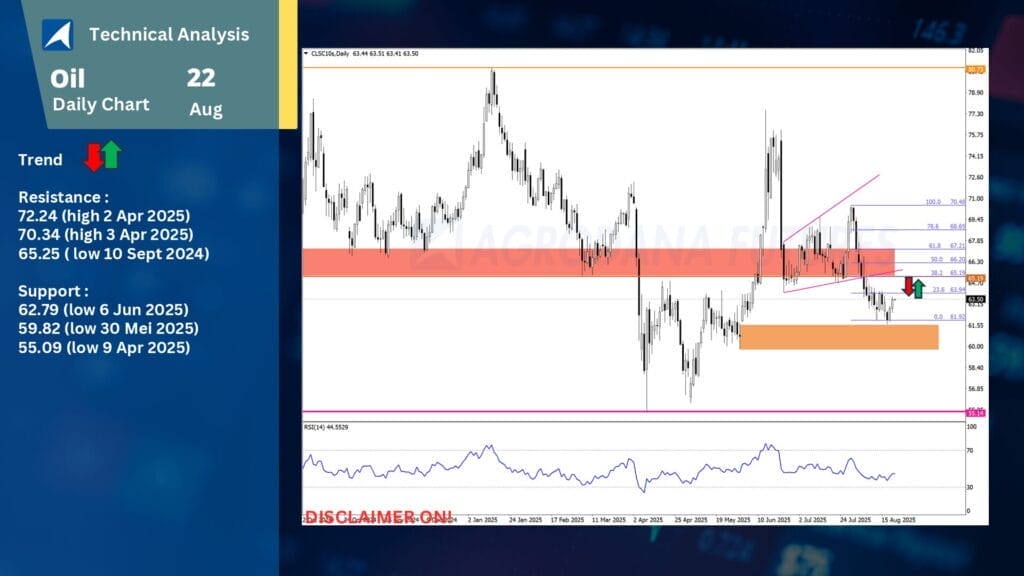Open the small triangle before CLSC10s symbol
The width and height of the screenshot is (1024, 576).
pyautogui.click(x=307, y=53)
